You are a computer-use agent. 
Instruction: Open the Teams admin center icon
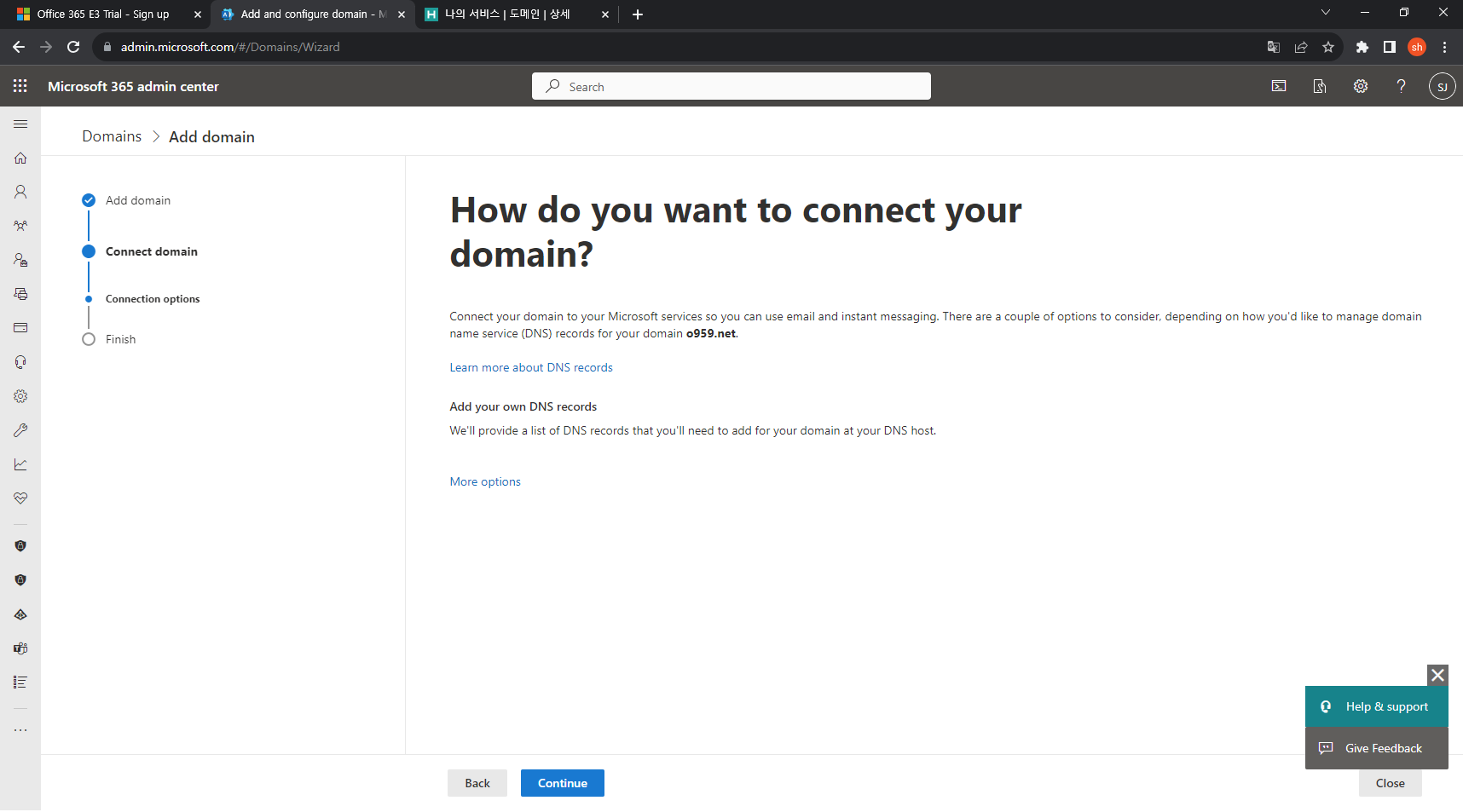(20, 648)
